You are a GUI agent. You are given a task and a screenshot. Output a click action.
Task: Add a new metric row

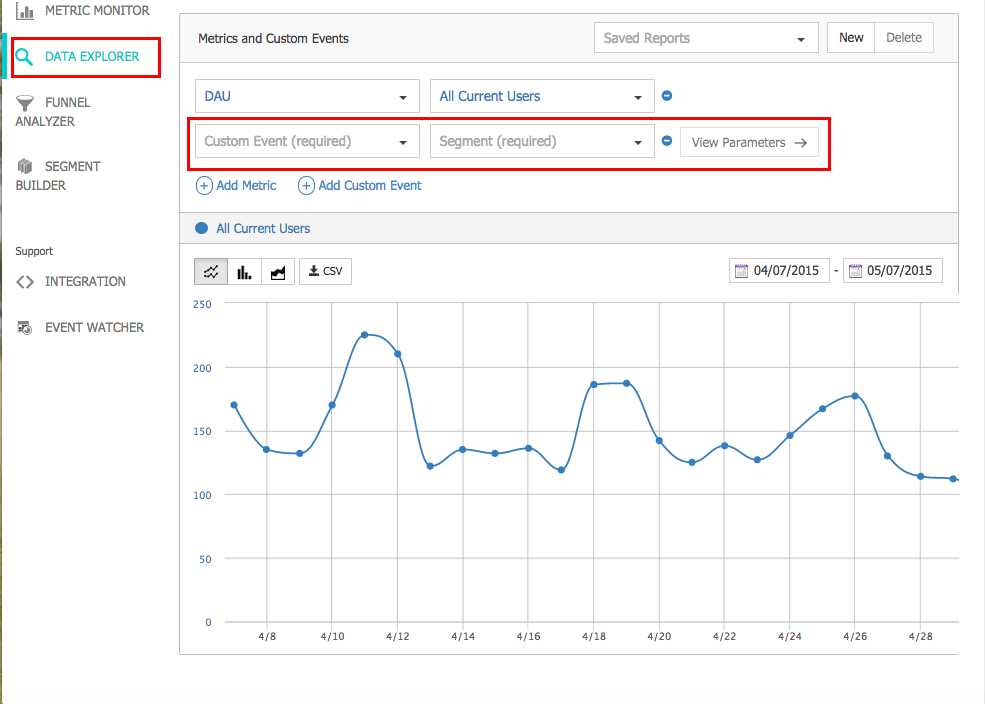[x=237, y=185]
